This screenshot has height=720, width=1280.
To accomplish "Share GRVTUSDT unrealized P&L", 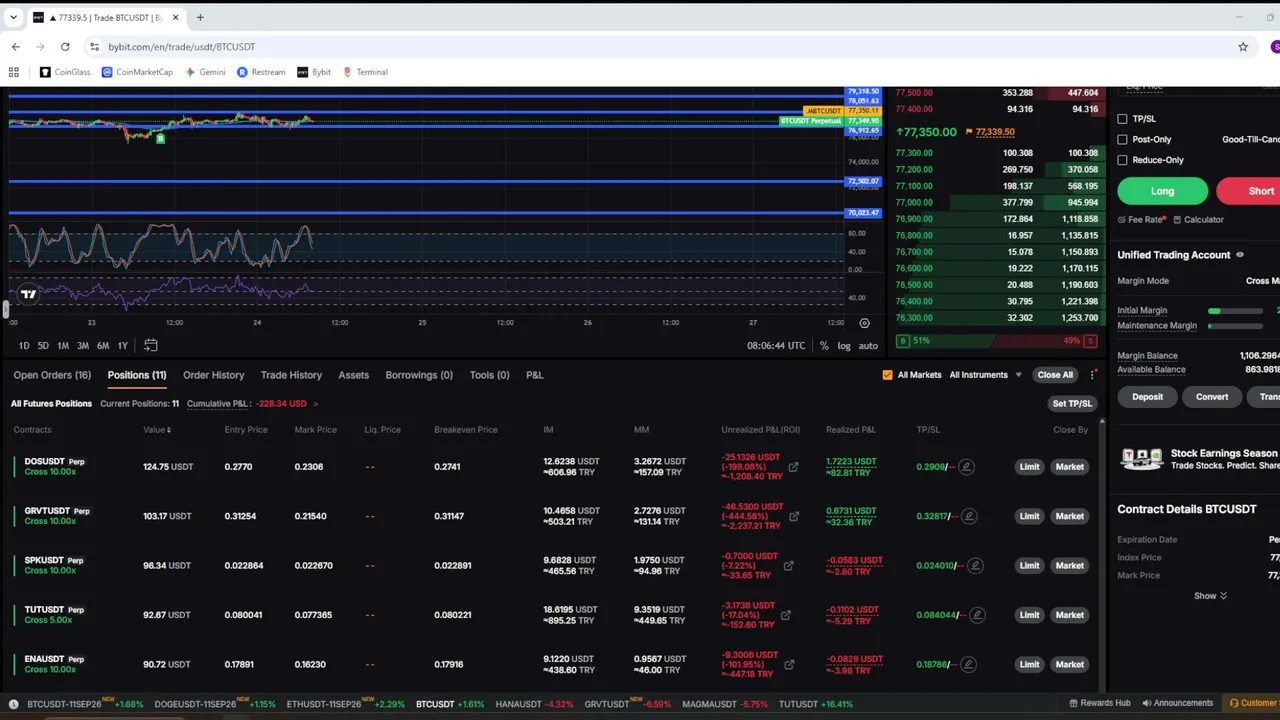I will pyautogui.click(x=794, y=516).
